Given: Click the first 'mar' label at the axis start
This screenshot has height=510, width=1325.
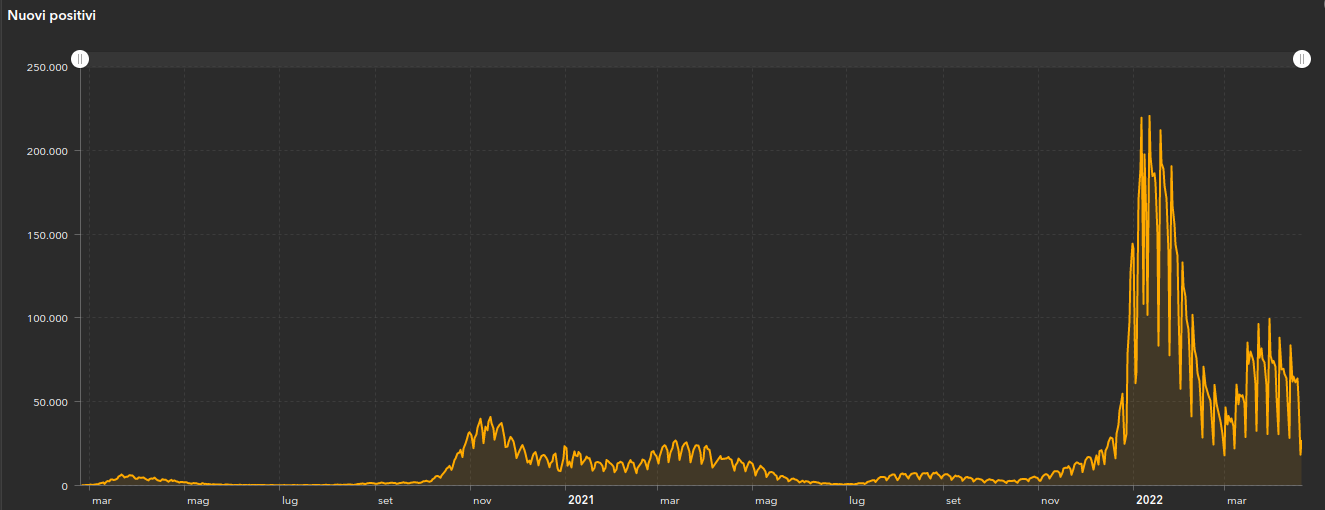Looking at the screenshot, I should pyautogui.click(x=101, y=499).
